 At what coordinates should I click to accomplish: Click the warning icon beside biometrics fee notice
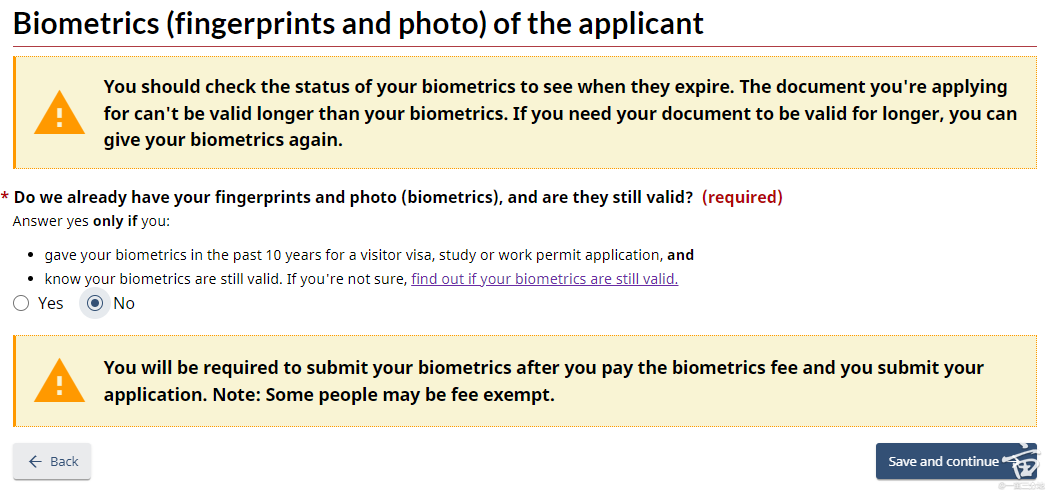(59, 381)
